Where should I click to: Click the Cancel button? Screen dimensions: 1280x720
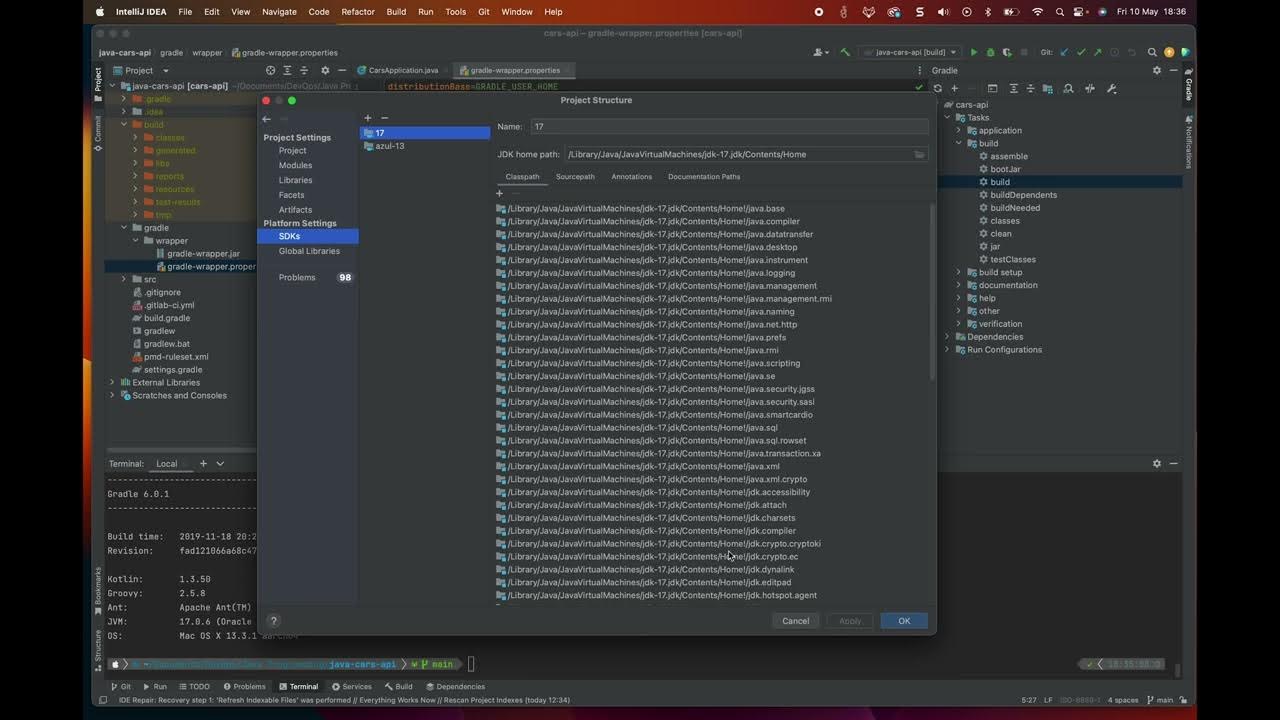[x=796, y=621]
